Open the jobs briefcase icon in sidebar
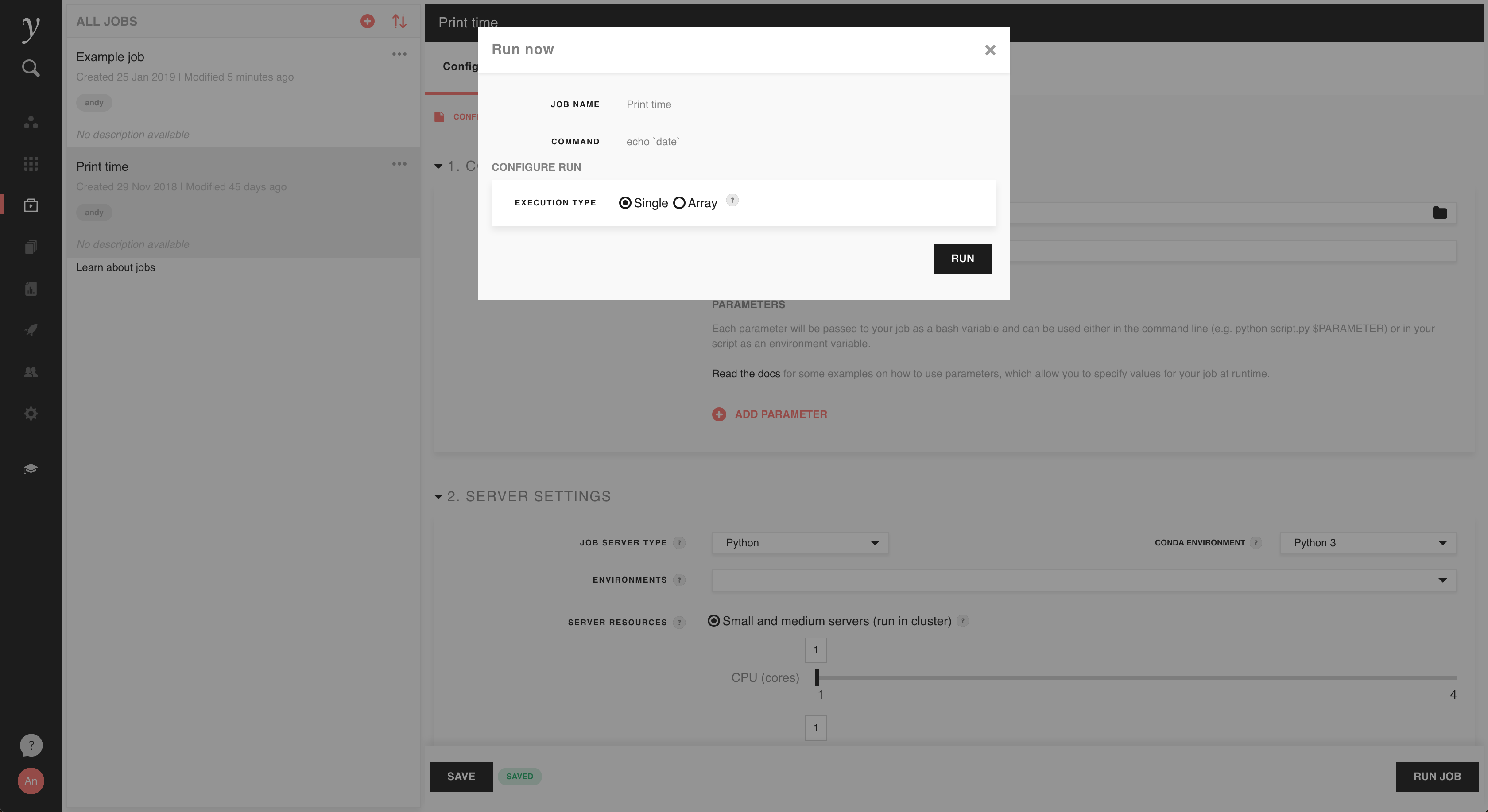Screen dimensions: 1488x812 coord(31,205)
